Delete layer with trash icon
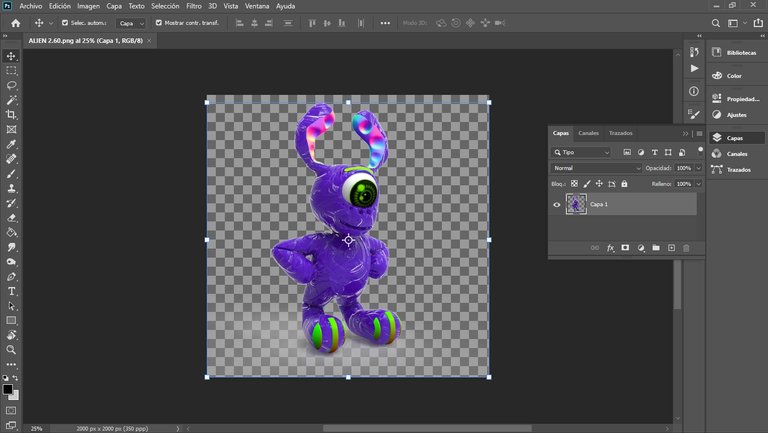This screenshot has width=768, height=433. coord(686,248)
